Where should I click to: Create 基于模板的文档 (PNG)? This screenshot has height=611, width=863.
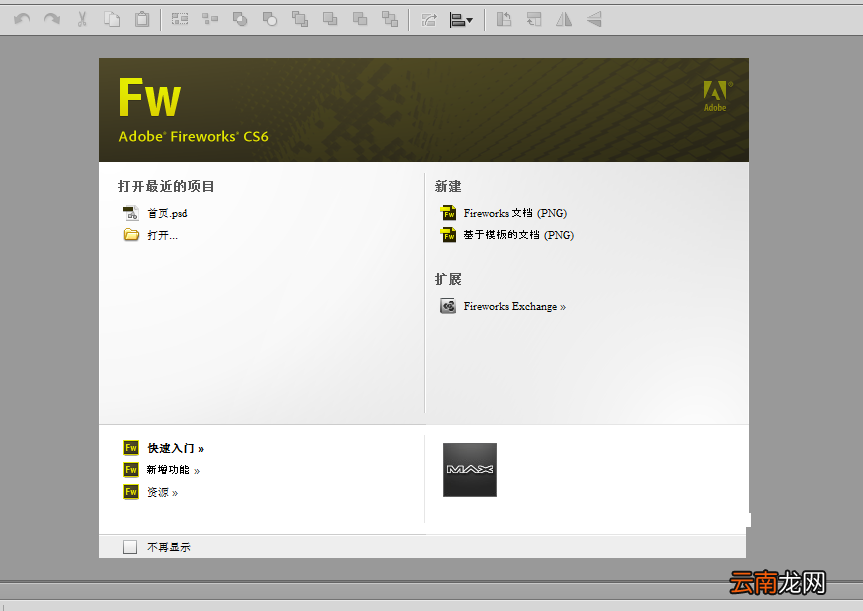point(518,235)
